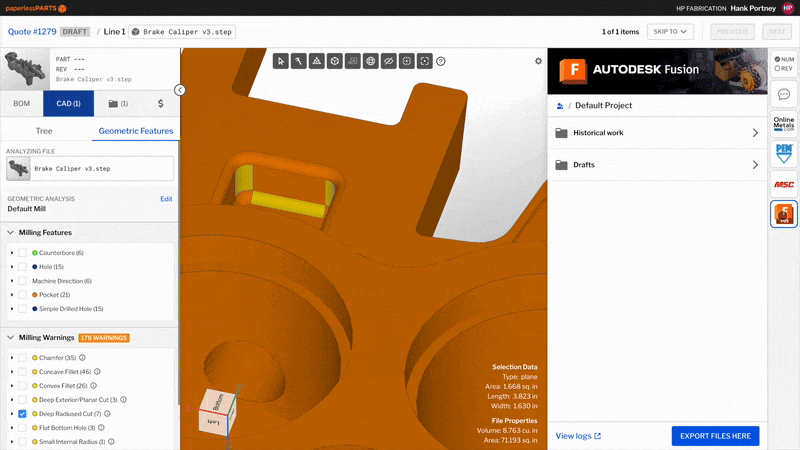
Task: Click the dashed circle center view icon
Action: click(x=407, y=61)
